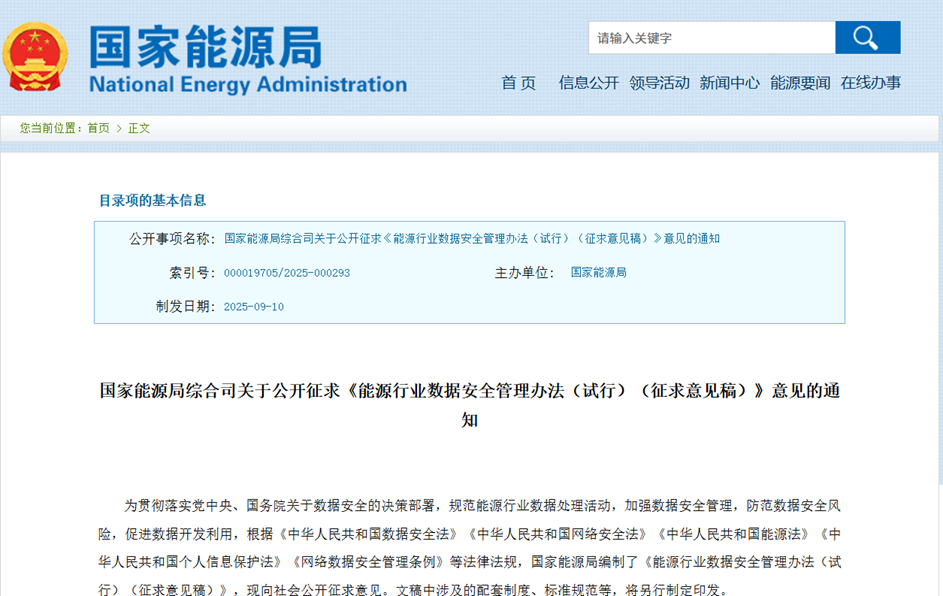Open the 领导活动 navigation item
The height and width of the screenshot is (596, 943).
pyautogui.click(x=659, y=83)
